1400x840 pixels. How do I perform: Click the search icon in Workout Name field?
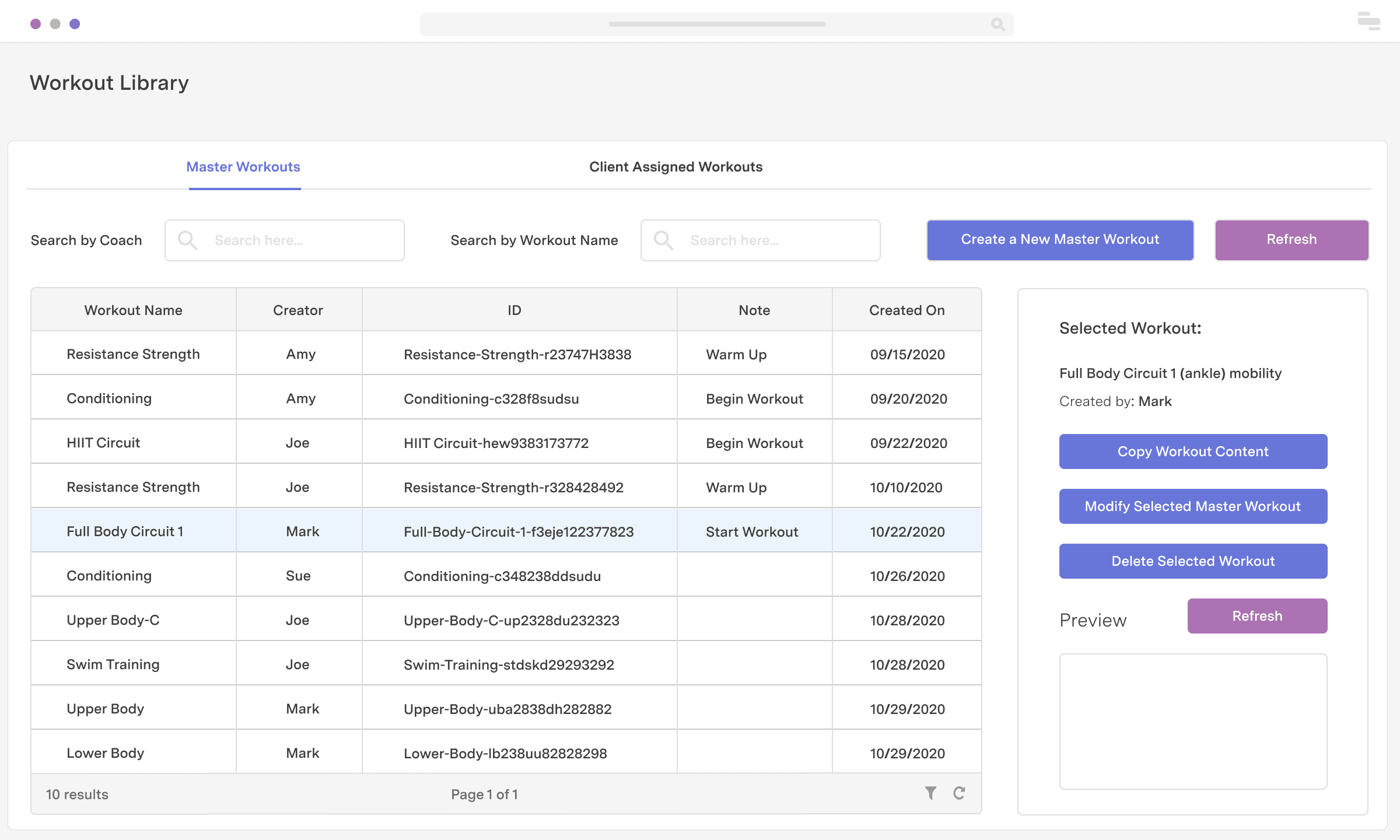[663, 240]
